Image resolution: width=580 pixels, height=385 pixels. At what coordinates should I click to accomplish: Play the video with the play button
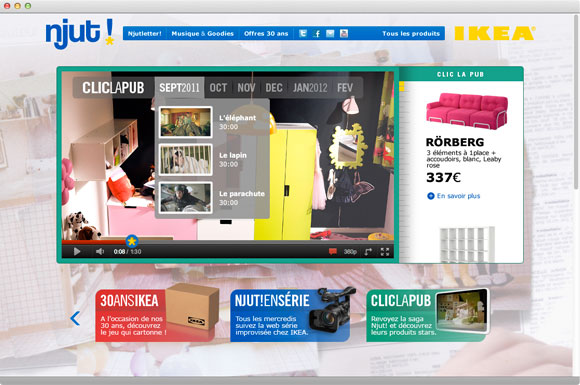coord(77,251)
